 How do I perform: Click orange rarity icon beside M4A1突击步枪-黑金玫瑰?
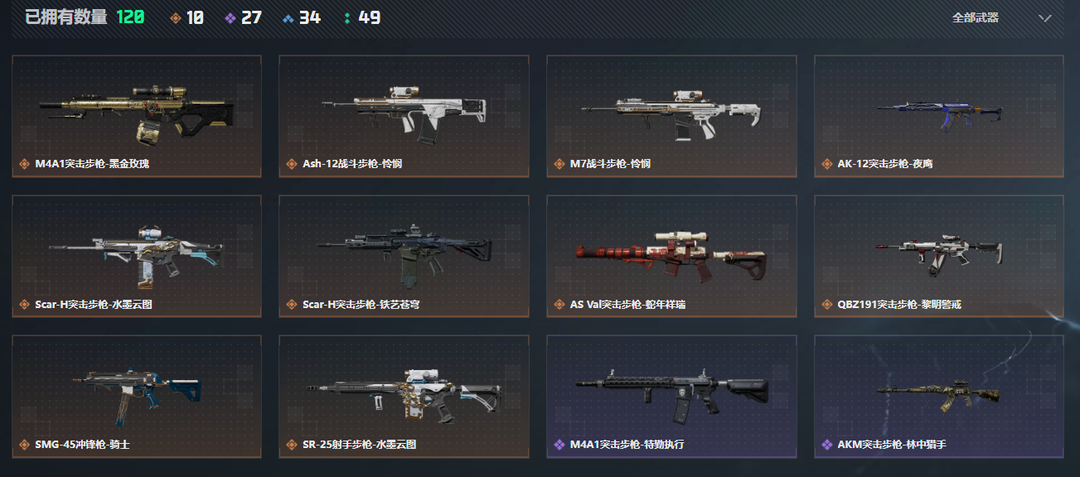(x=24, y=165)
